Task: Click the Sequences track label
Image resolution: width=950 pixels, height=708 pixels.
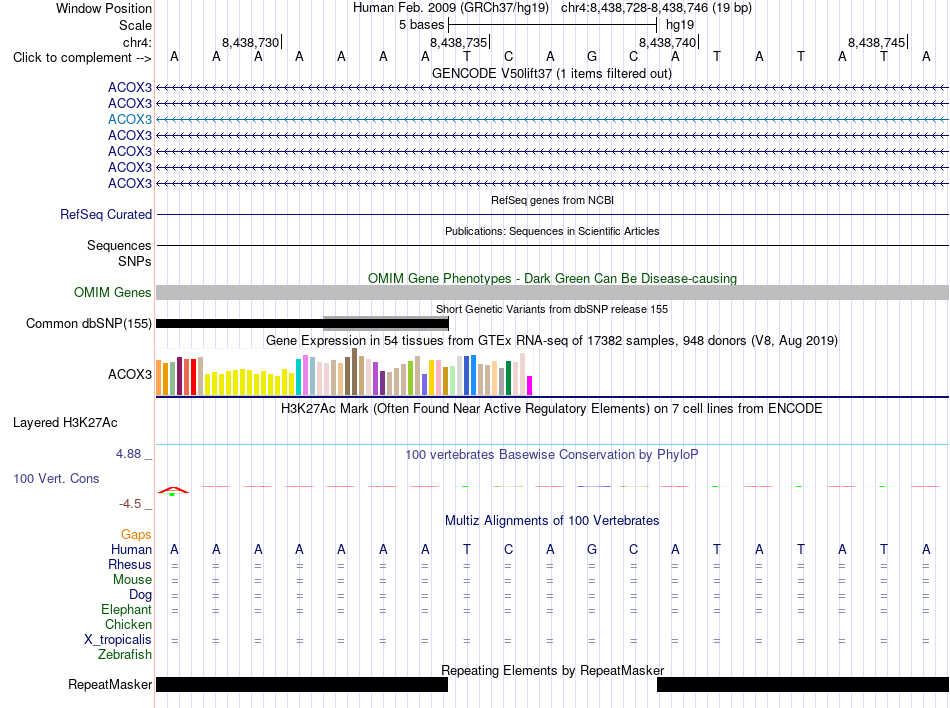Action: tap(119, 245)
